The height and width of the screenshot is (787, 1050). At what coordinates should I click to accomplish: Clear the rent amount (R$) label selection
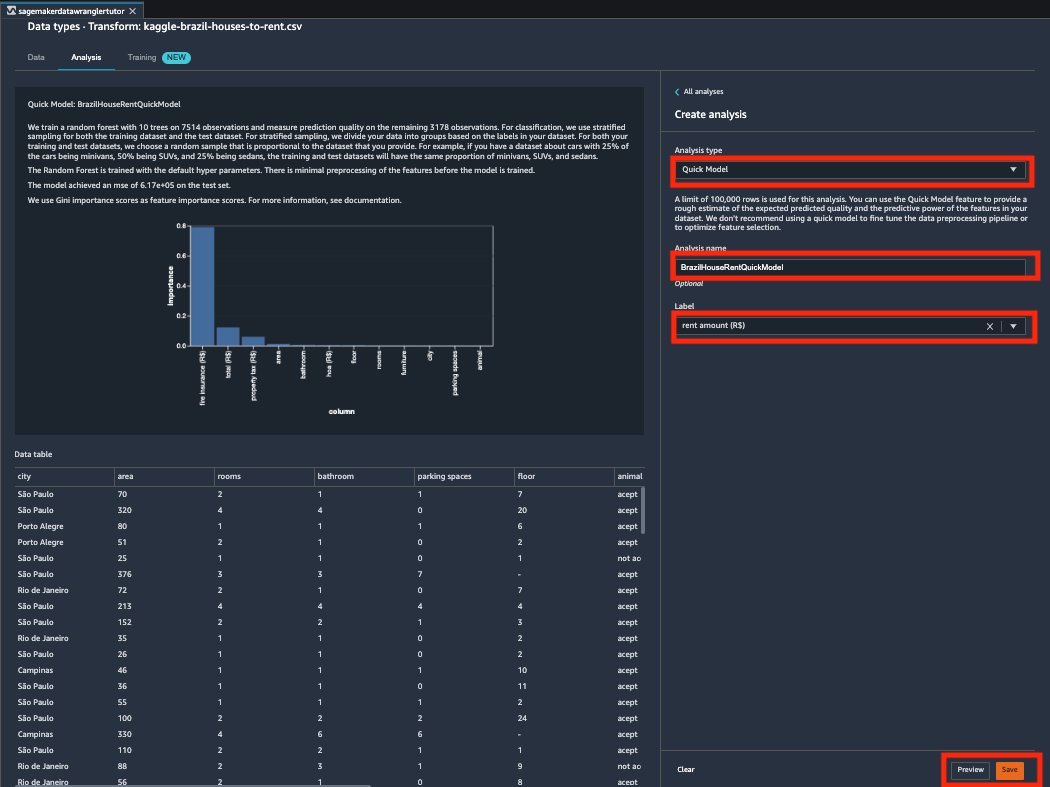click(990, 326)
